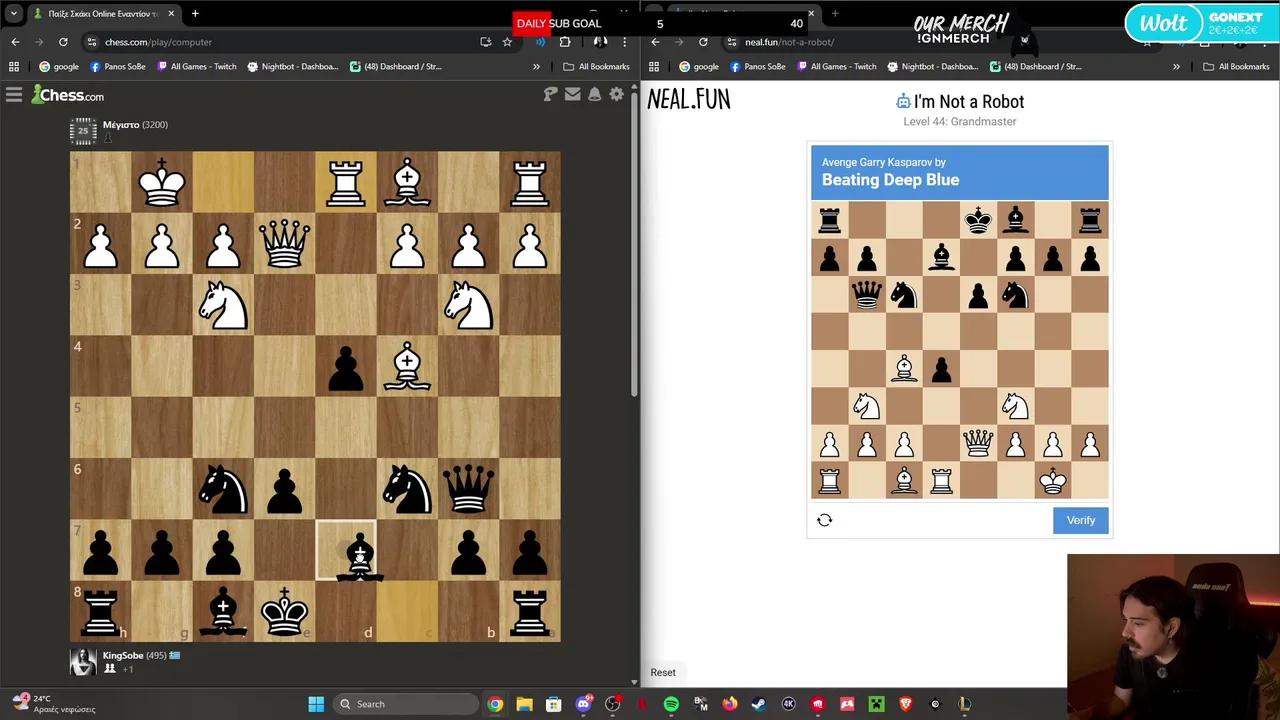Open All Bookmarks folder in right window

click(1236, 67)
